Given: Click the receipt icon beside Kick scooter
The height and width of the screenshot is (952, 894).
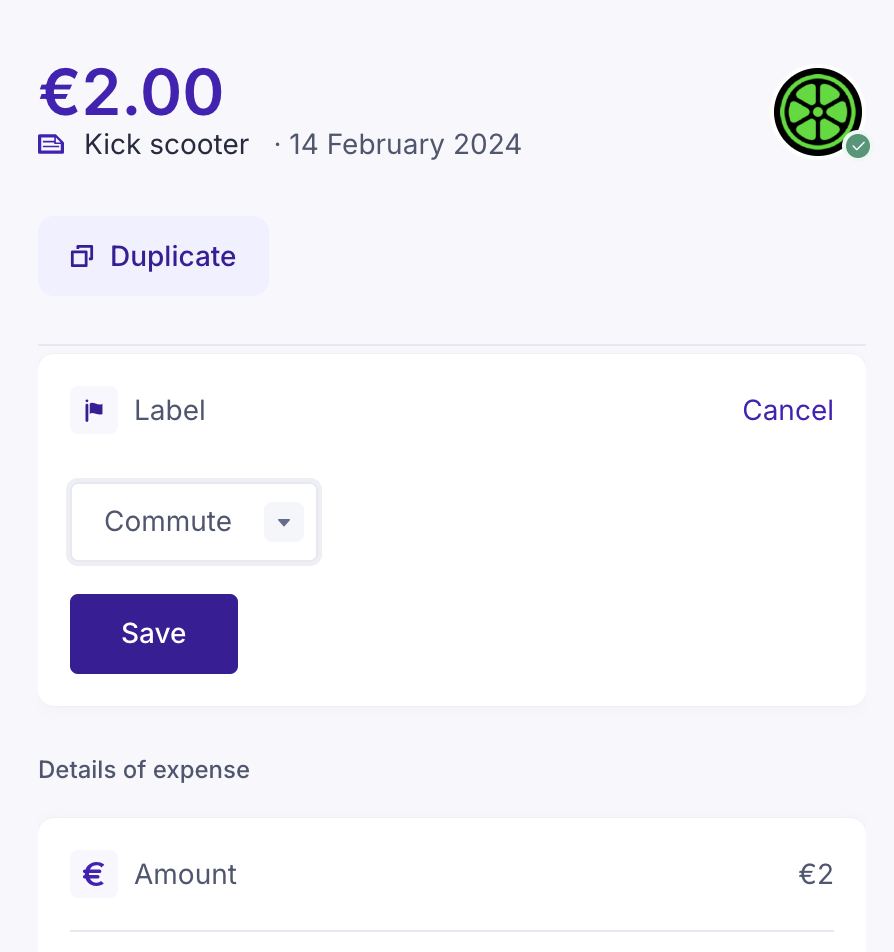Looking at the screenshot, I should pos(51,144).
